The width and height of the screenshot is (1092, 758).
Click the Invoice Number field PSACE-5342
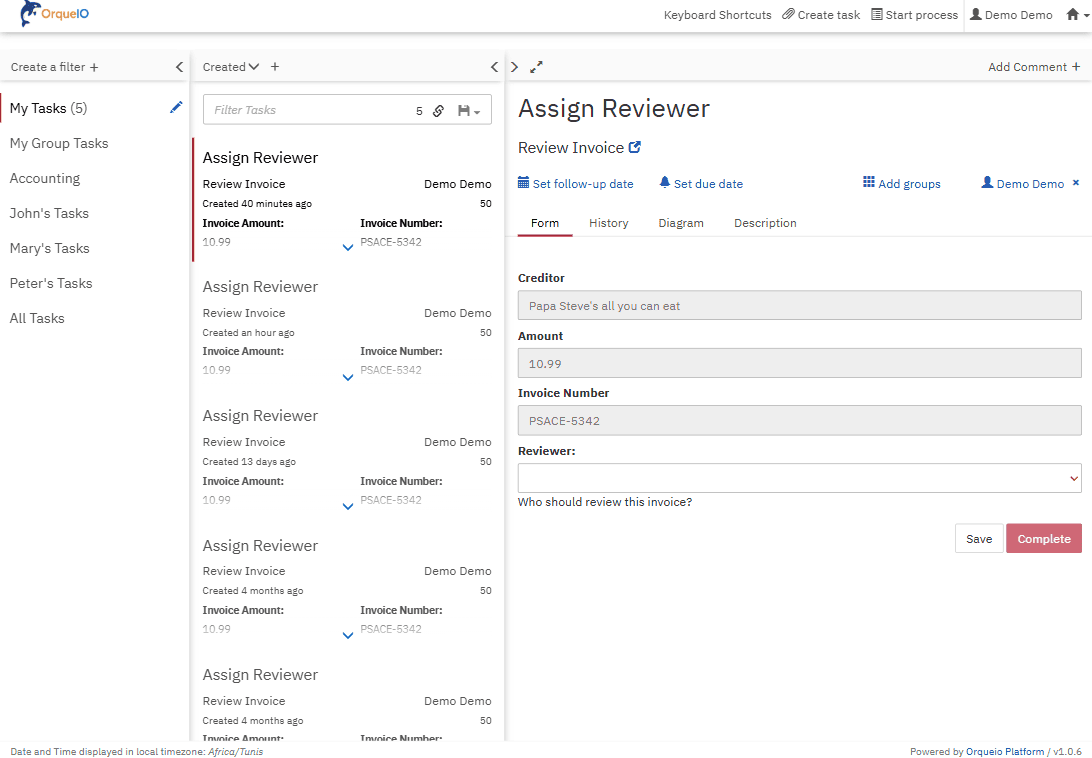(800, 420)
